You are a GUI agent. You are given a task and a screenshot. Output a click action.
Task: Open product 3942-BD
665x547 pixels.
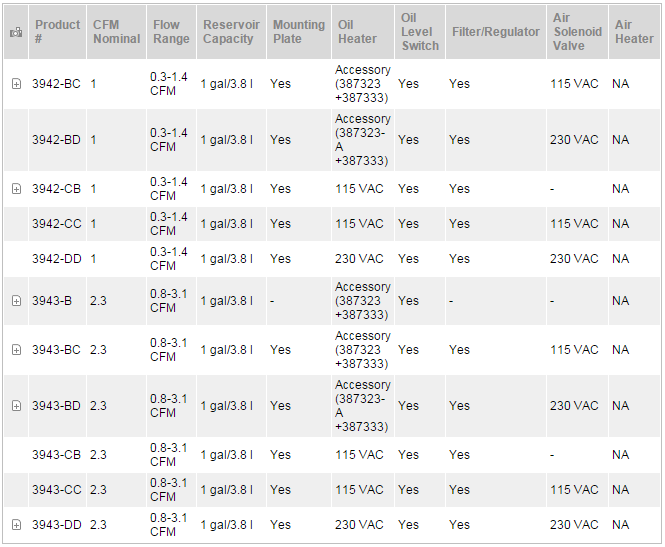(x=56, y=140)
